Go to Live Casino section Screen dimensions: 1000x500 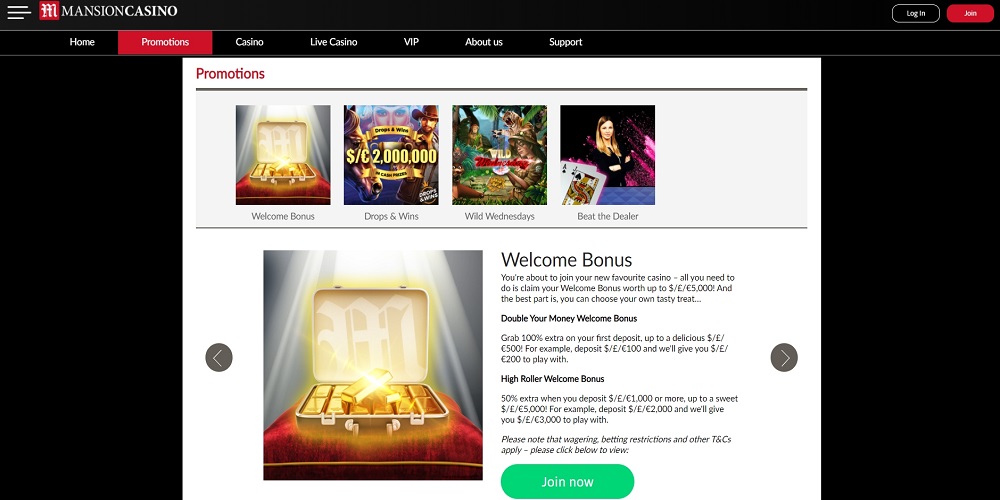pyautogui.click(x=334, y=42)
